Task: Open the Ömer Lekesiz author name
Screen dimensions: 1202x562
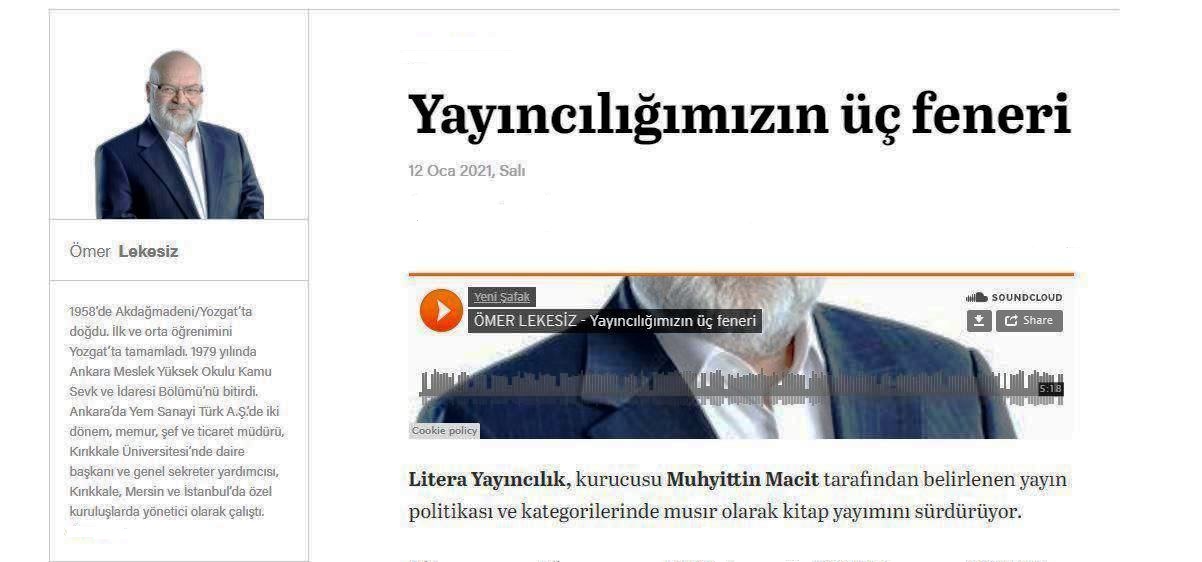Action: pyautogui.click(x=124, y=252)
